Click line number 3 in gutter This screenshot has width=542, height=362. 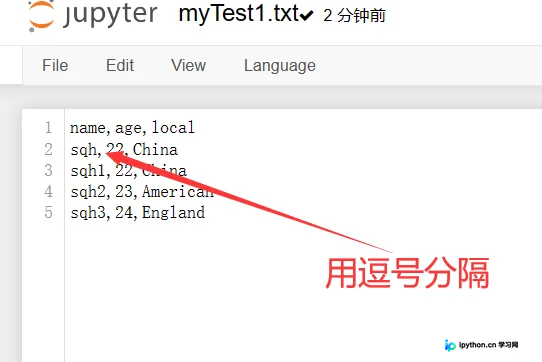click(x=48, y=170)
